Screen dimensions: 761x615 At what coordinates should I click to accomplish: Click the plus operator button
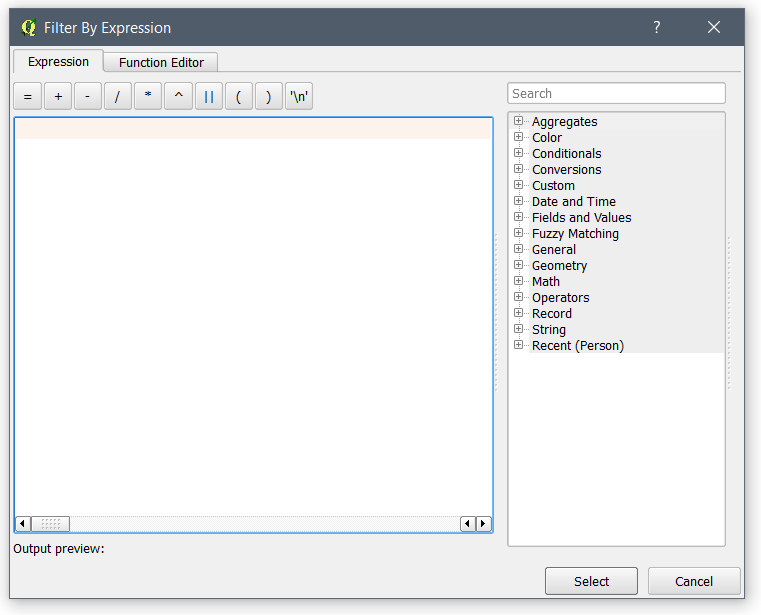coord(58,97)
